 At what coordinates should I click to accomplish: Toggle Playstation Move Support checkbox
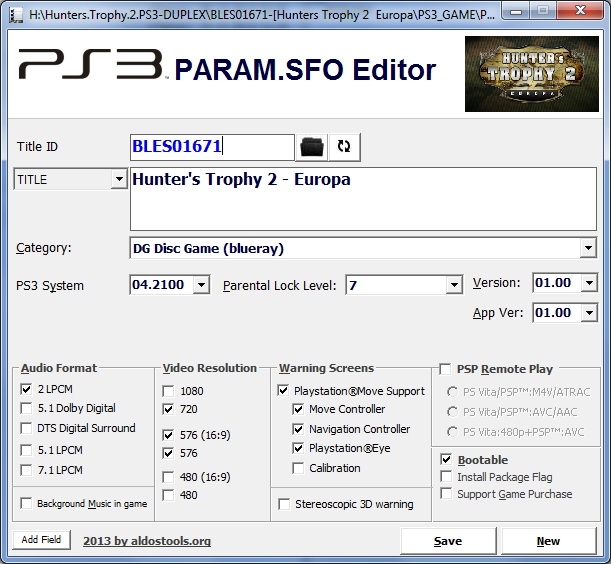click(283, 391)
